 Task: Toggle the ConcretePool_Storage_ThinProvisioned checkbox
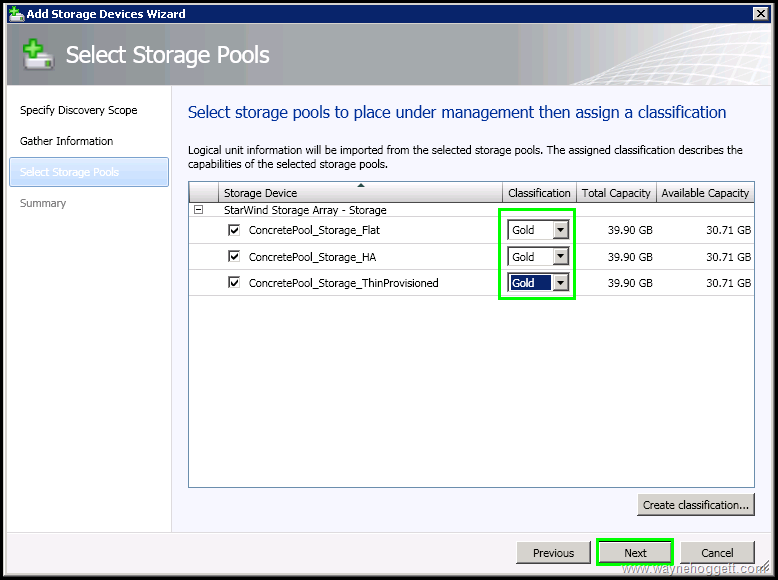[234, 283]
